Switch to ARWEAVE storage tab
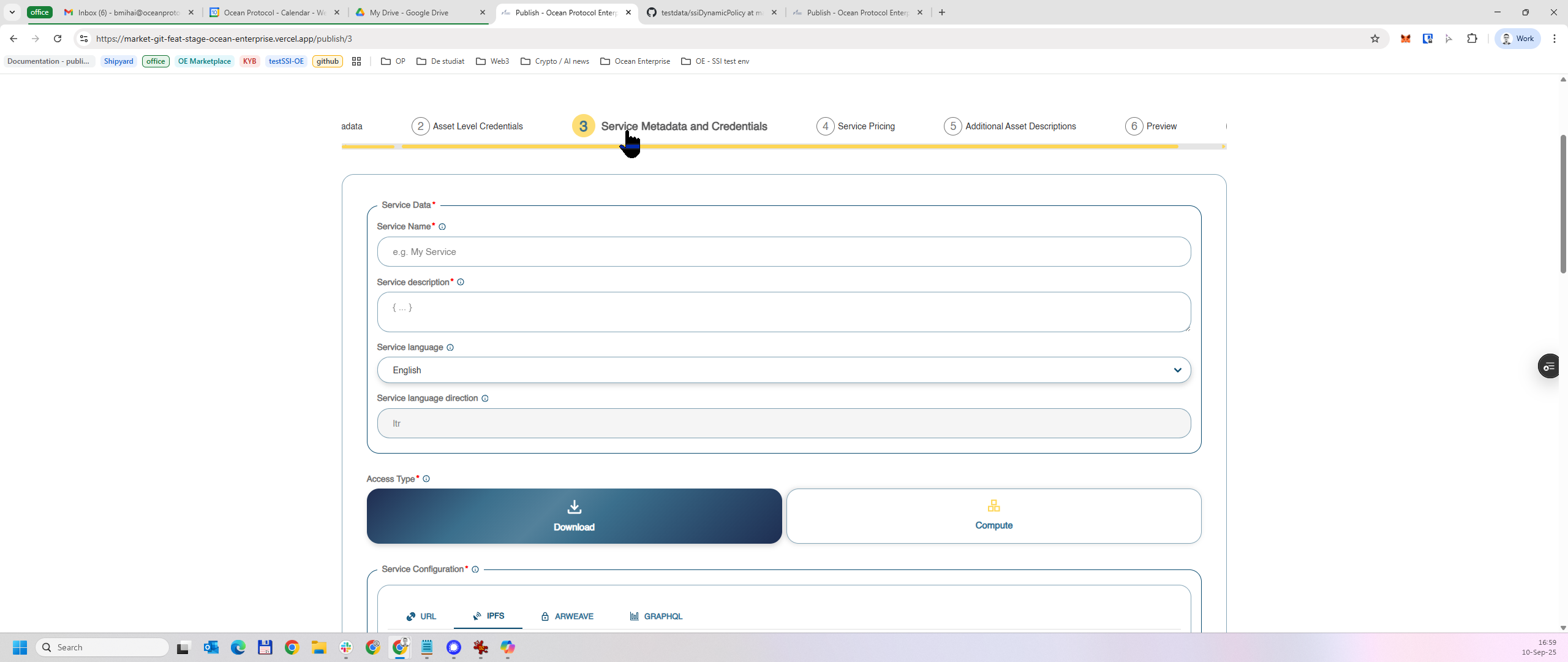1568x662 pixels. coord(567,616)
